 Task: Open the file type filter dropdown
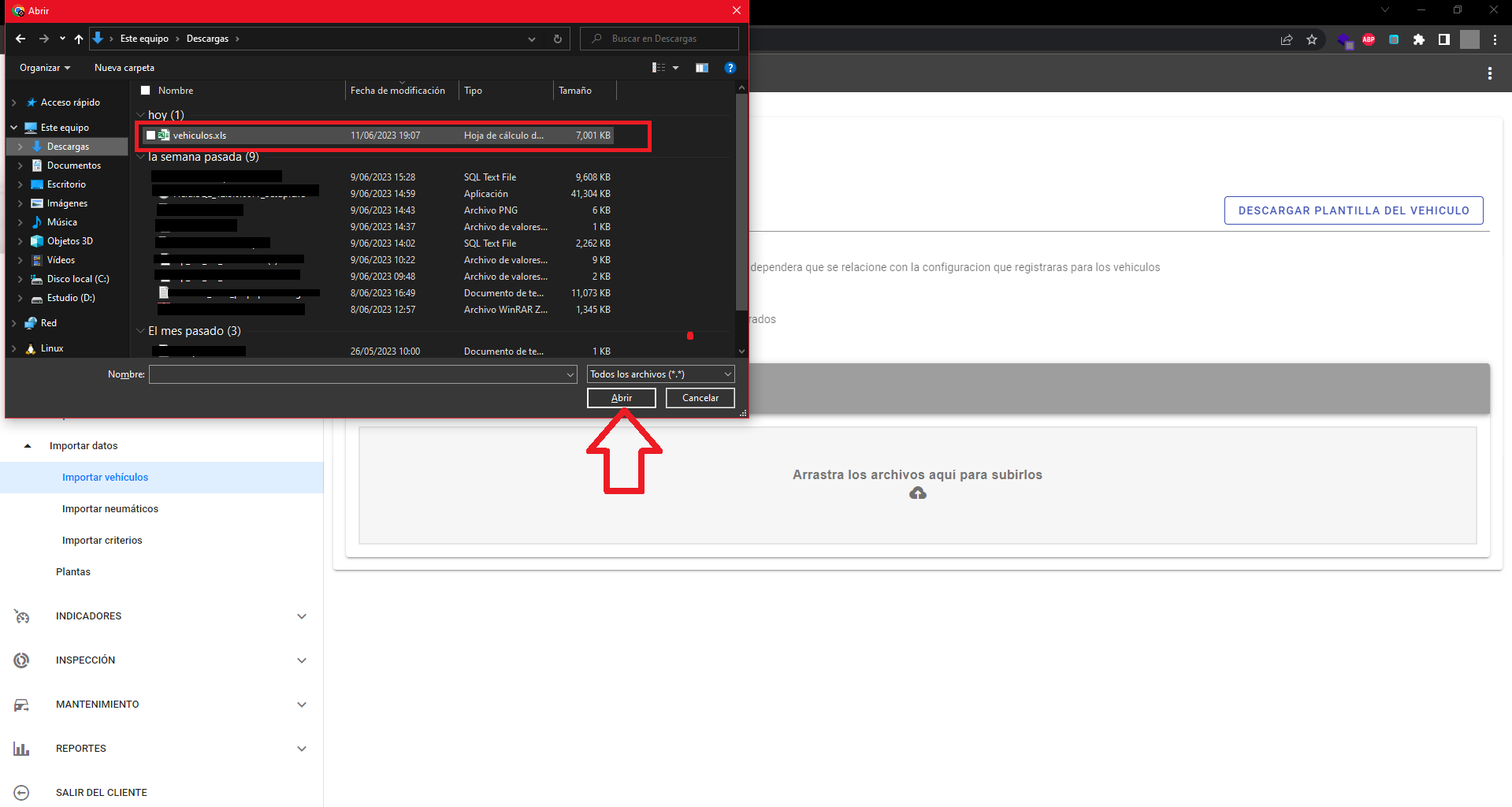click(x=660, y=374)
